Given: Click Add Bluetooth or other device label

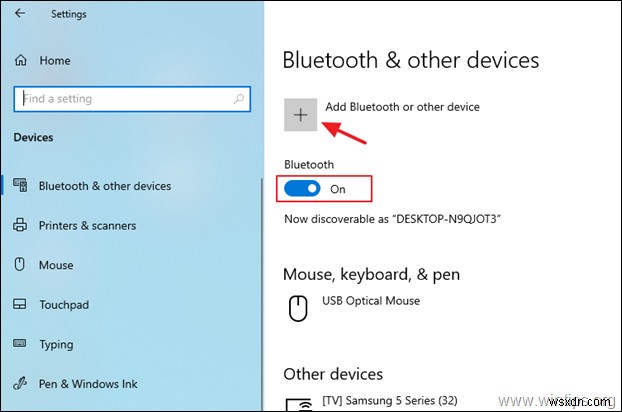Looking at the screenshot, I should point(402,107).
